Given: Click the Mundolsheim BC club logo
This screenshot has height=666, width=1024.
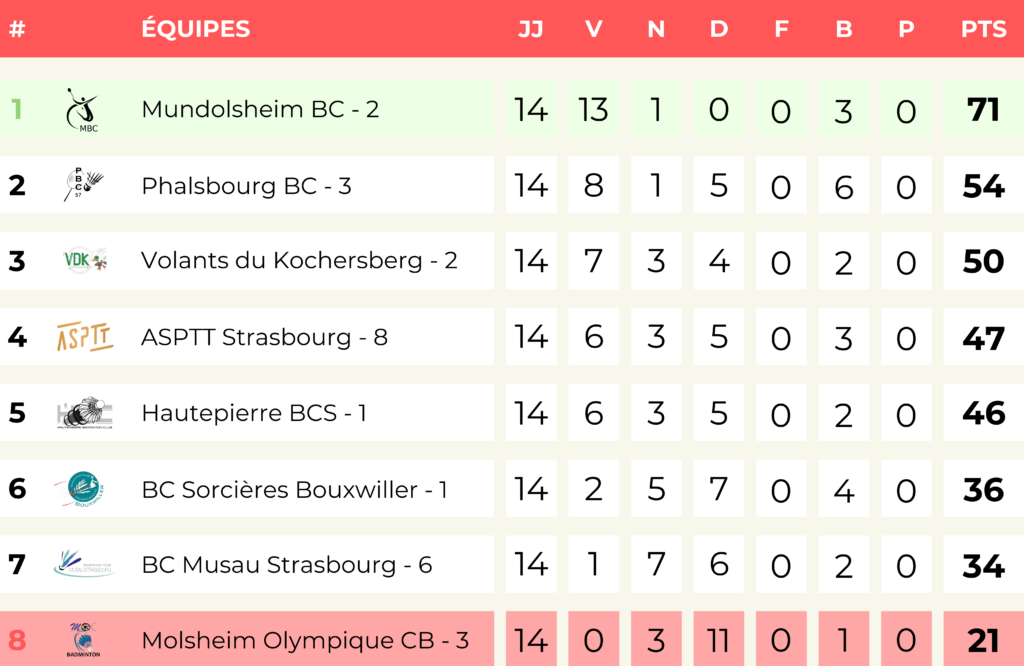Looking at the screenshot, I should click(x=83, y=110).
